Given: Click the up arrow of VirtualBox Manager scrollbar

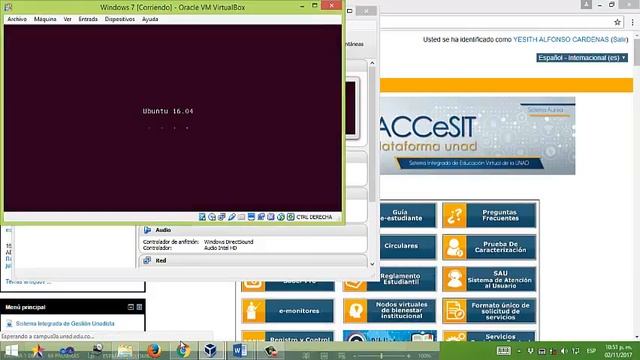Looking at the screenshot, I should point(372,63).
